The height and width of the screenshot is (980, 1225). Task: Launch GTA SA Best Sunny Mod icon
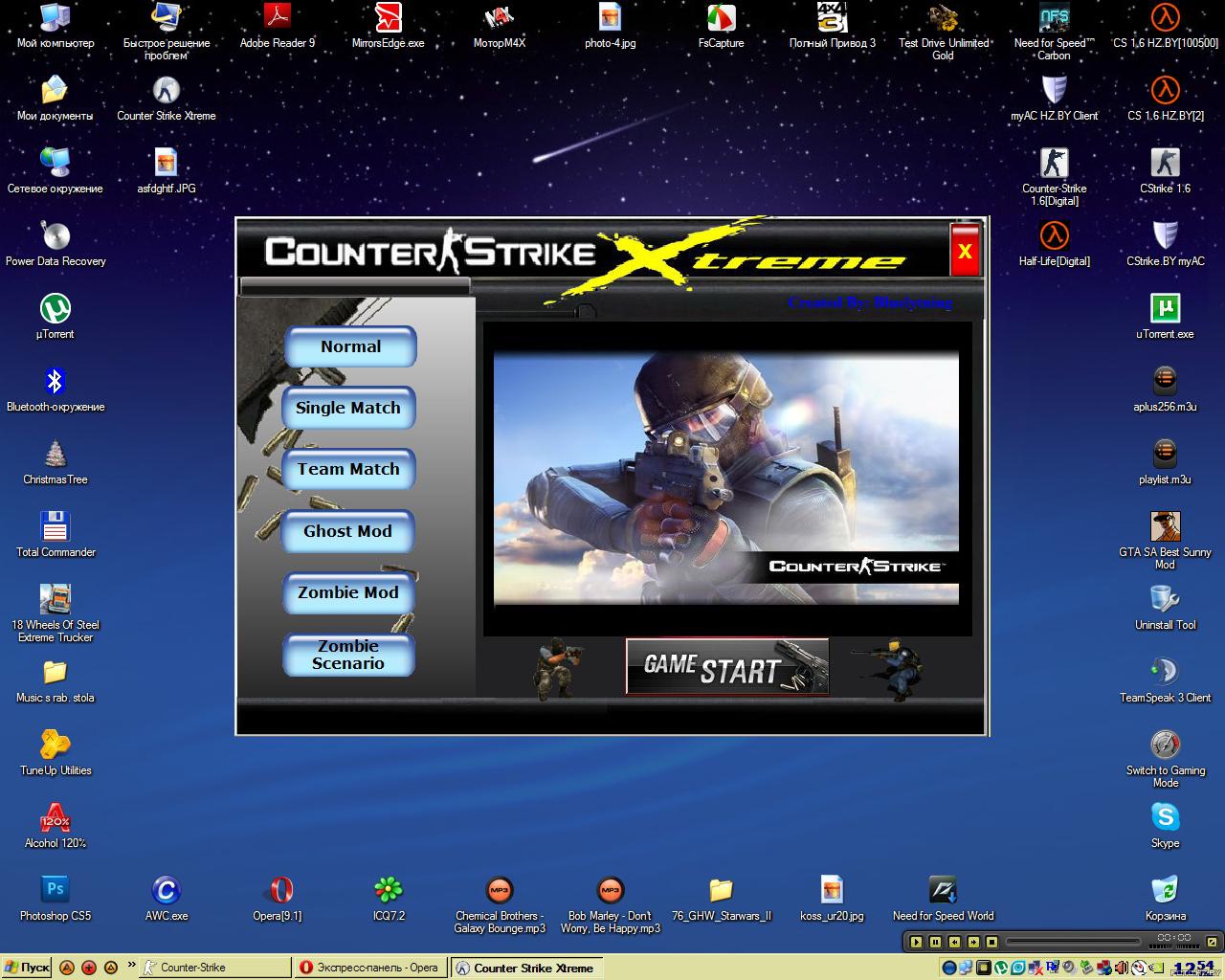(x=1166, y=541)
